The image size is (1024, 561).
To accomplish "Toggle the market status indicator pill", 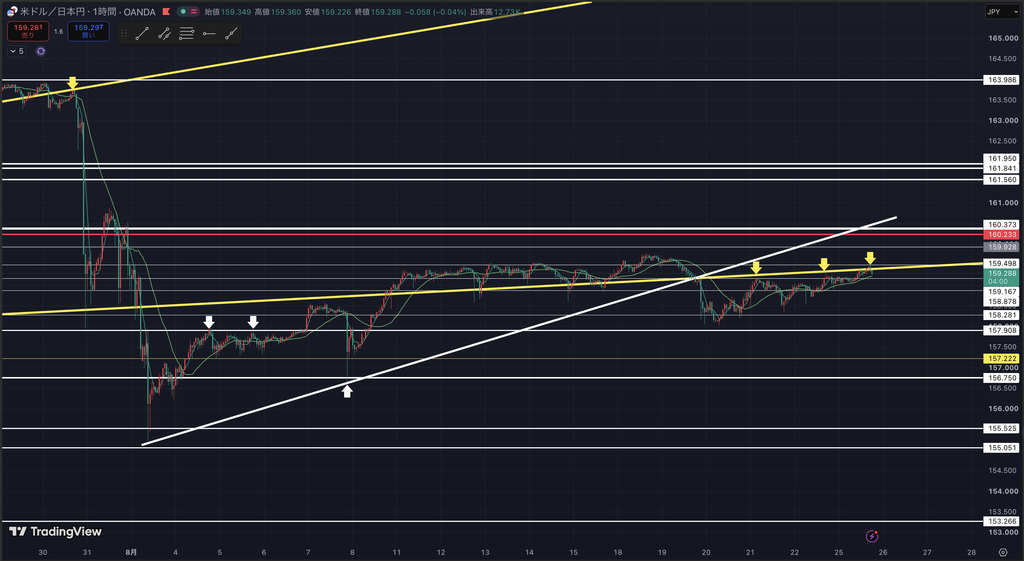I will coord(189,12).
